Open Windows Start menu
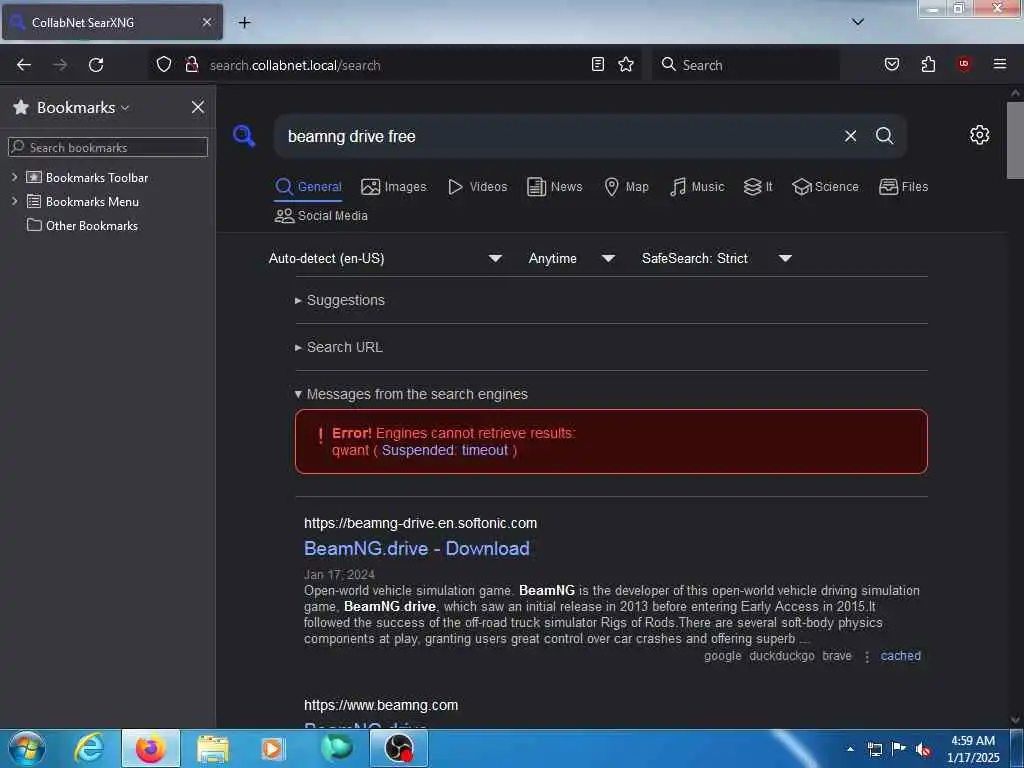1024x768 pixels. click(27, 748)
